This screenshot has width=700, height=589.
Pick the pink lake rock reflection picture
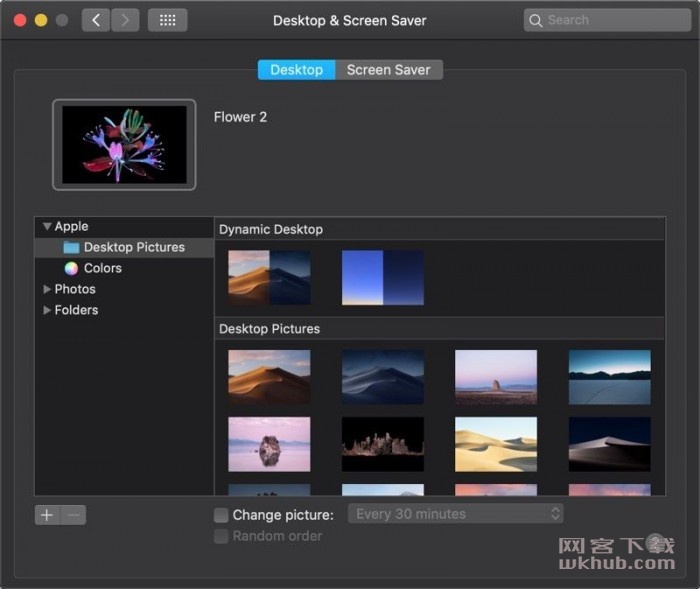click(269, 444)
